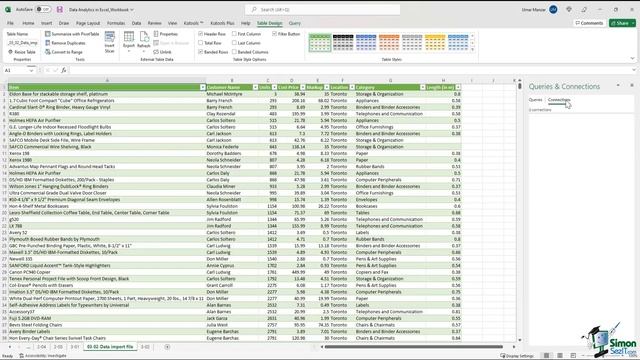640x360 pixels.
Task: Click Accessibility Investigate status item
Action: 43,356
